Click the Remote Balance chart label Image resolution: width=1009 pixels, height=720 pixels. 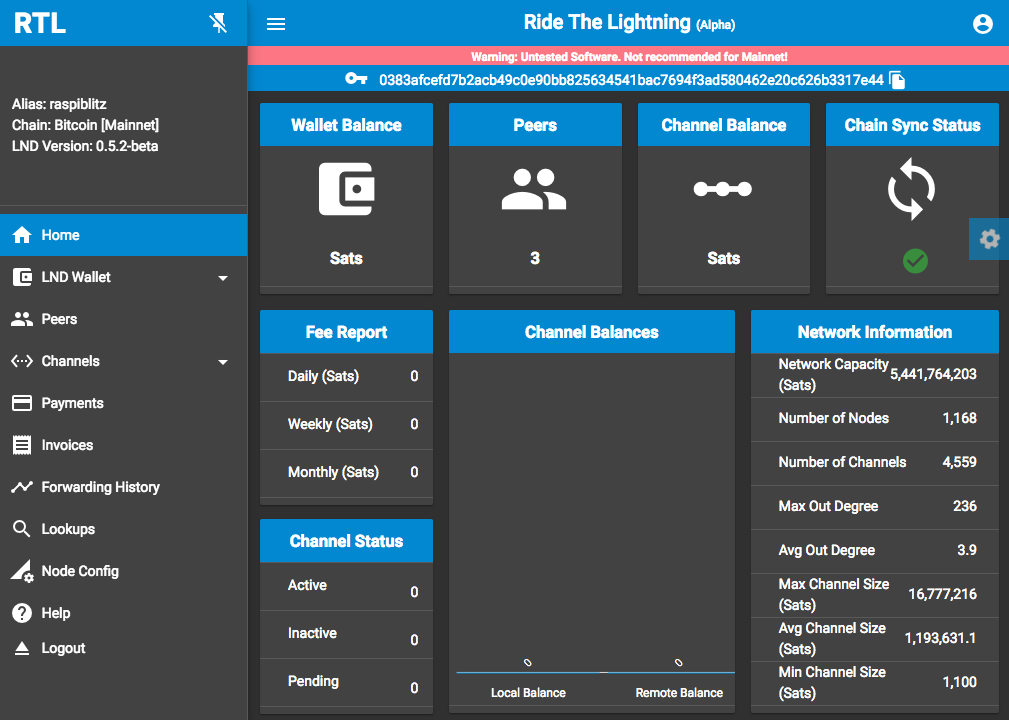tap(679, 693)
